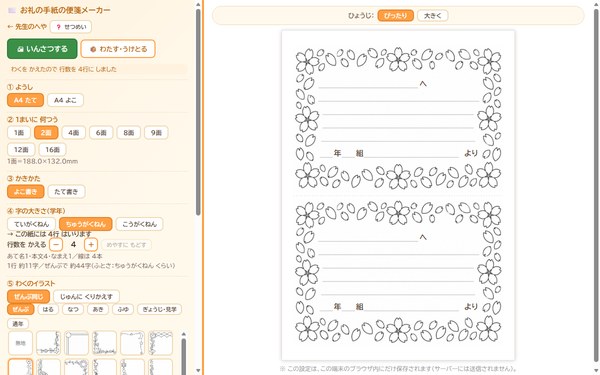Viewport: 600px width, 375px height.
Task: Decrease line count with minus button
Action: click(56, 245)
